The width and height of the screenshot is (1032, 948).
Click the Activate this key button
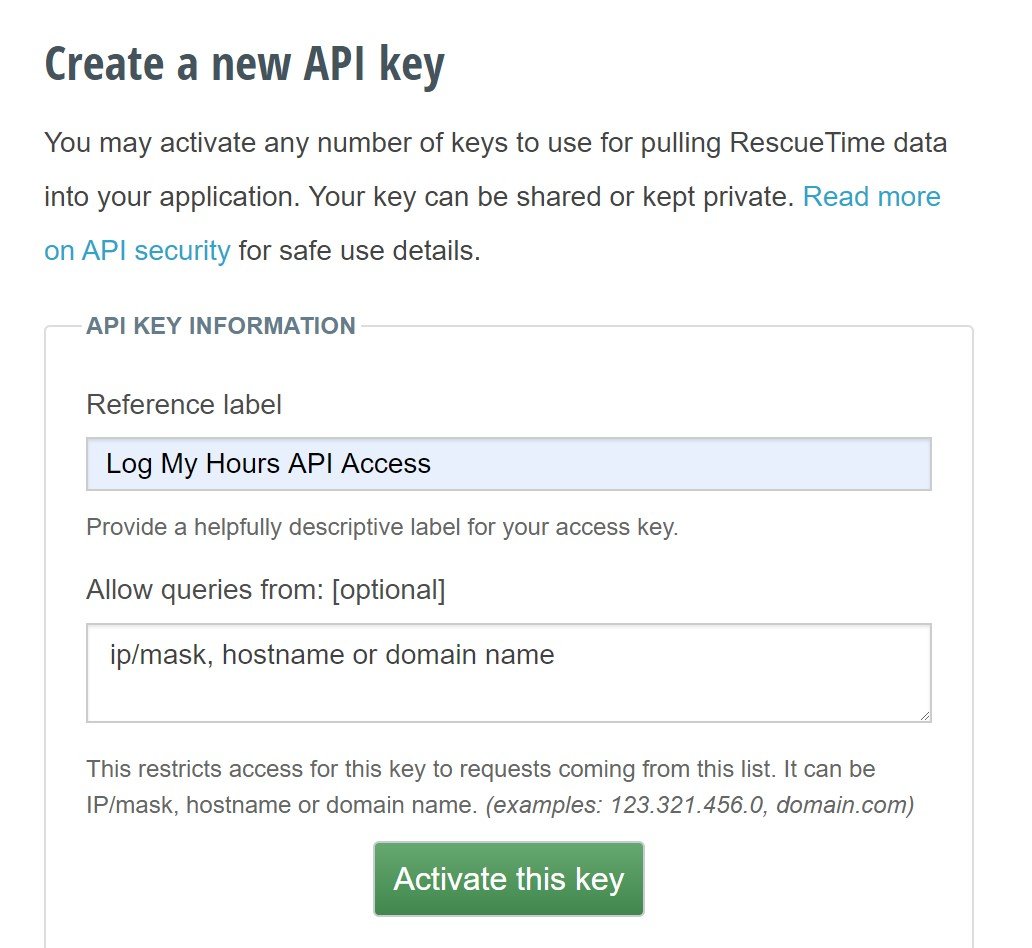[x=508, y=879]
